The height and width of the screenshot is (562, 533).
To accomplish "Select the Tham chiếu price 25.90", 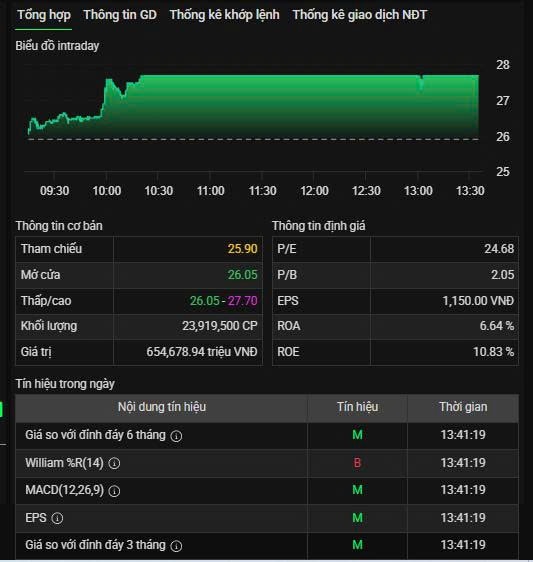I will pyautogui.click(x=243, y=249).
